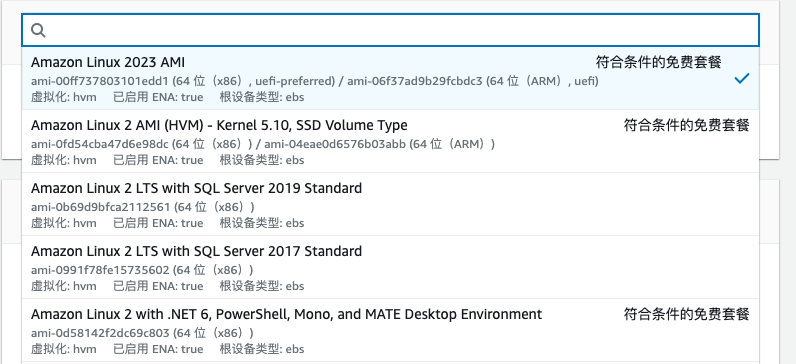Click free tier label on Amazon Linux 2023 row
Viewport: 796px width, 364px height.
coord(658,62)
